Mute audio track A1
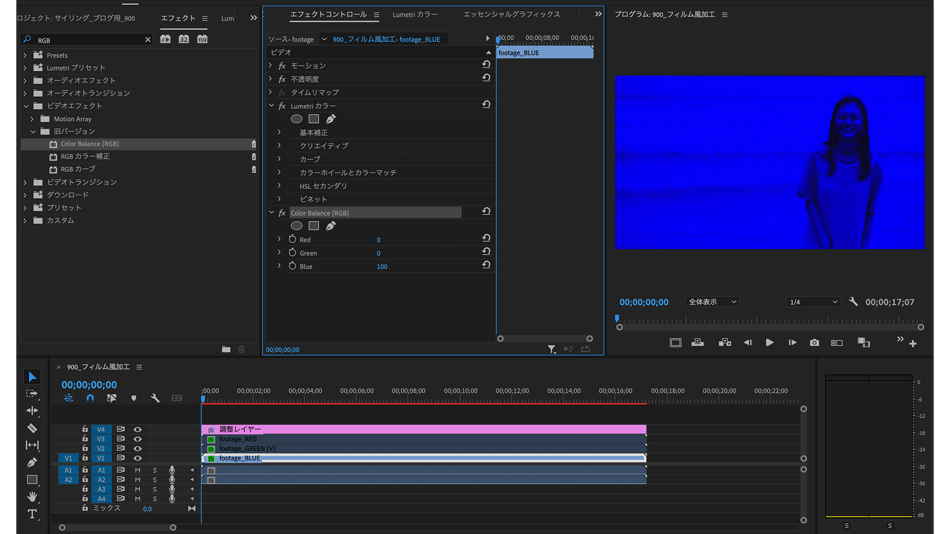The image size is (950, 534). (138, 470)
